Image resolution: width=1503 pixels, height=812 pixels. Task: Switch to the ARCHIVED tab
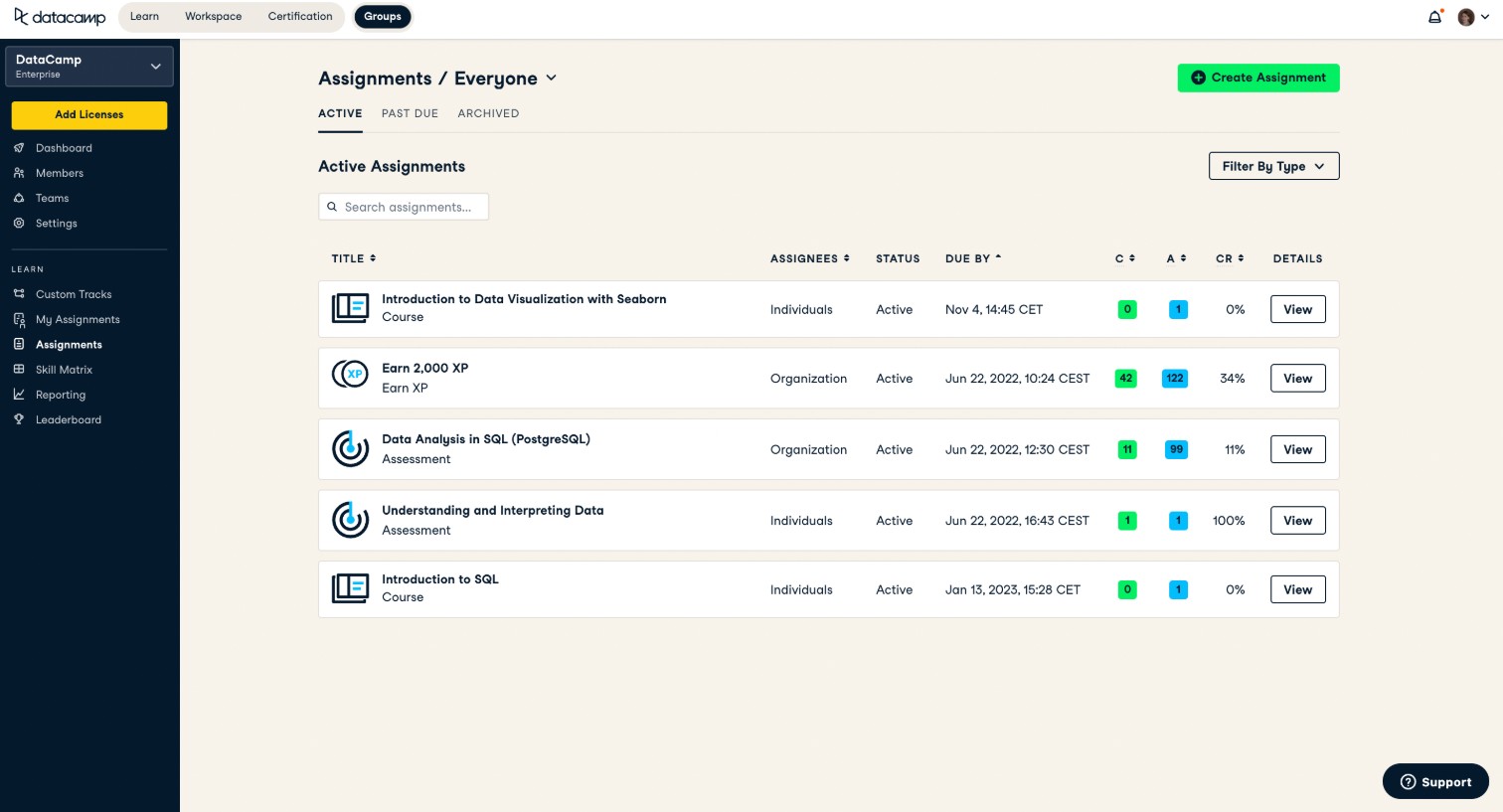tap(488, 113)
